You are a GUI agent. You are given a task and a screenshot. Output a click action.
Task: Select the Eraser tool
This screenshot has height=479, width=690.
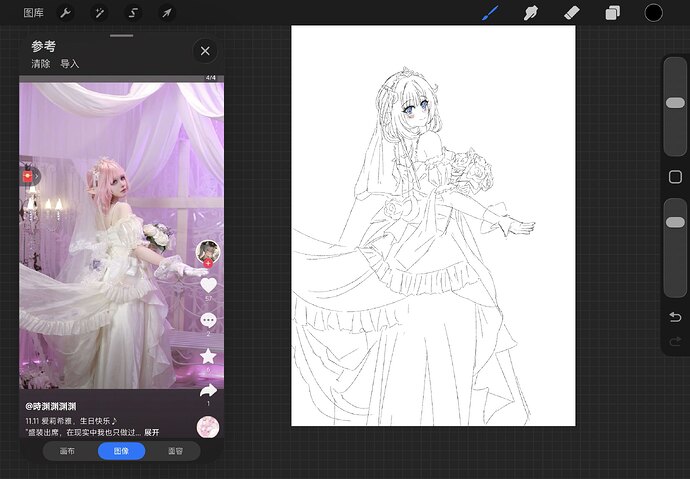(572, 13)
